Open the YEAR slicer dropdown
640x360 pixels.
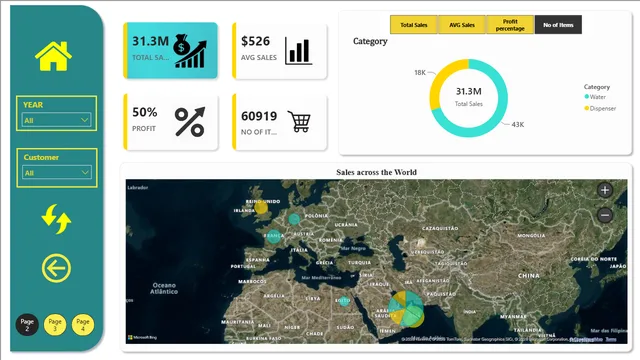(x=56, y=120)
